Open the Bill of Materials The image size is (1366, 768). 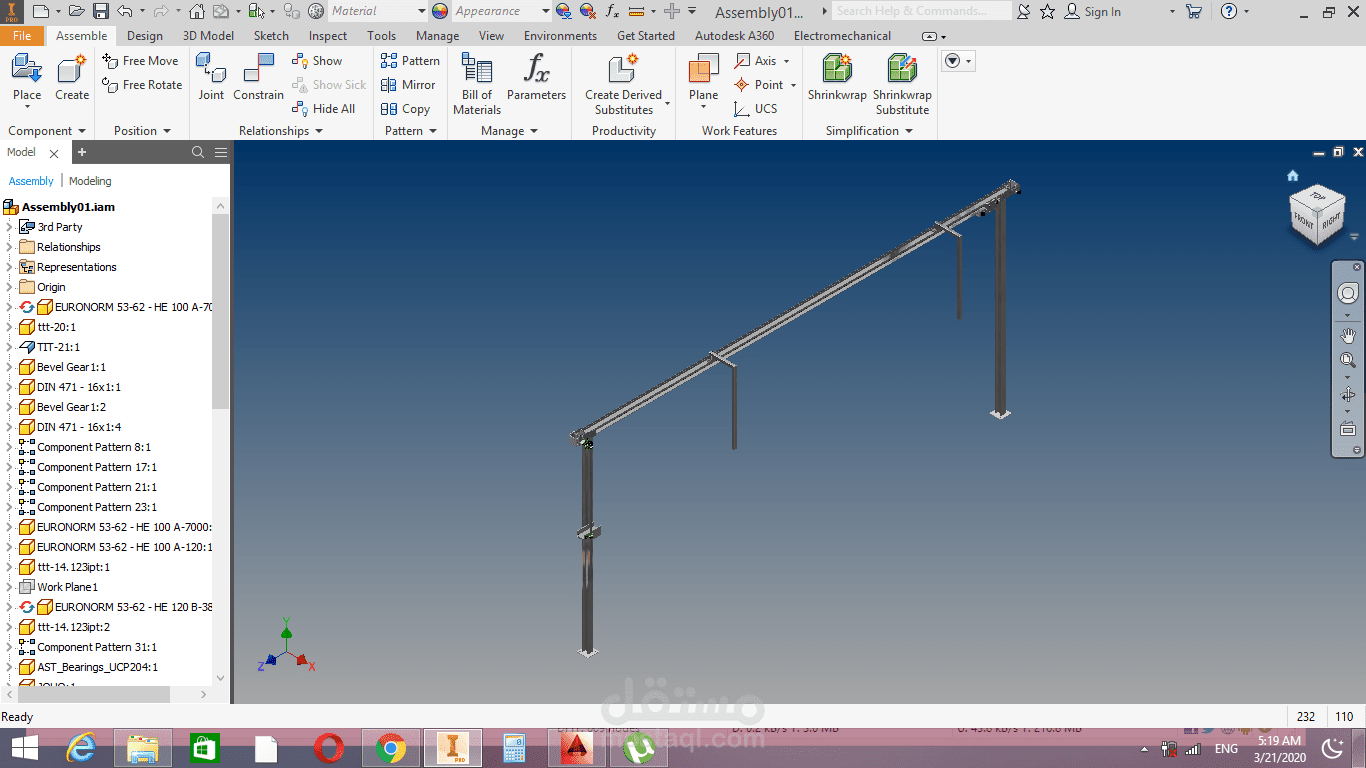pyautogui.click(x=477, y=84)
